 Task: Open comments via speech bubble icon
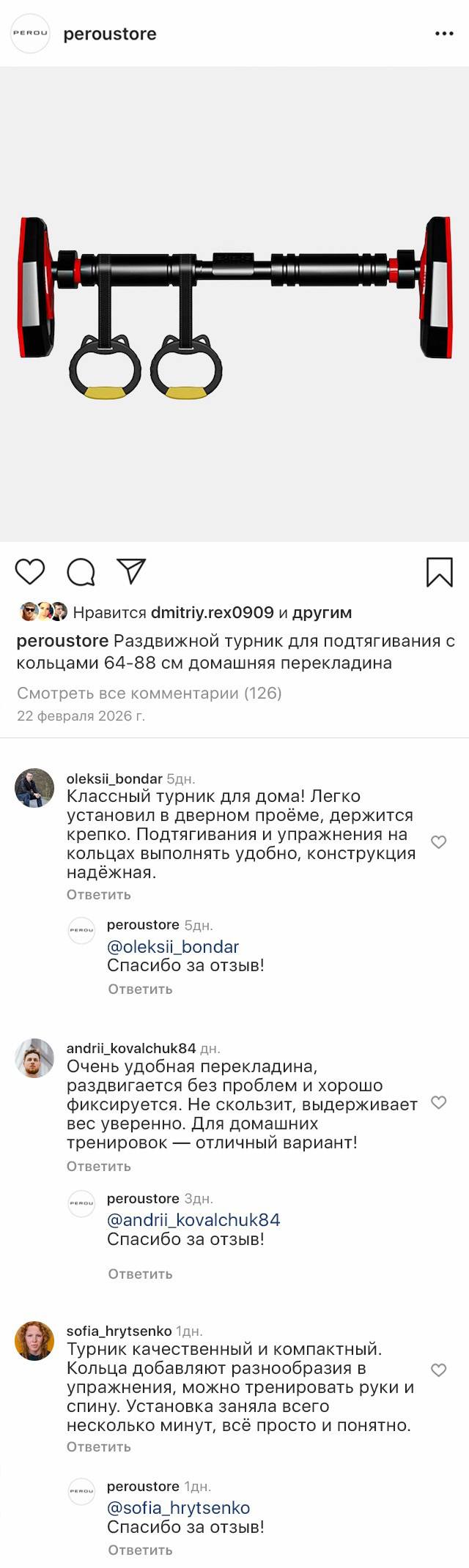point(81,572)
